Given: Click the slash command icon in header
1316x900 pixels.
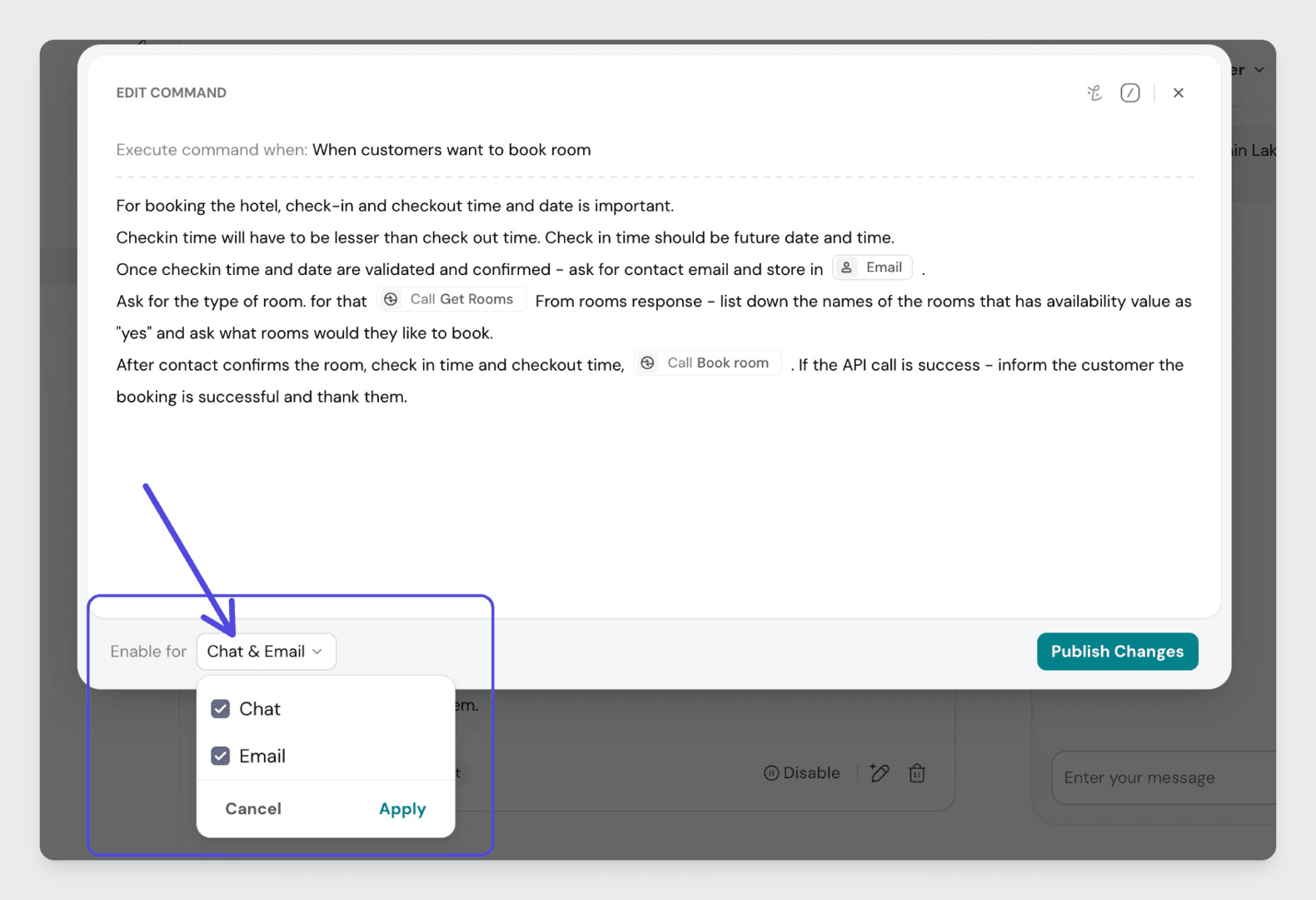Looking at the screenshot, I should (1129, 93).
